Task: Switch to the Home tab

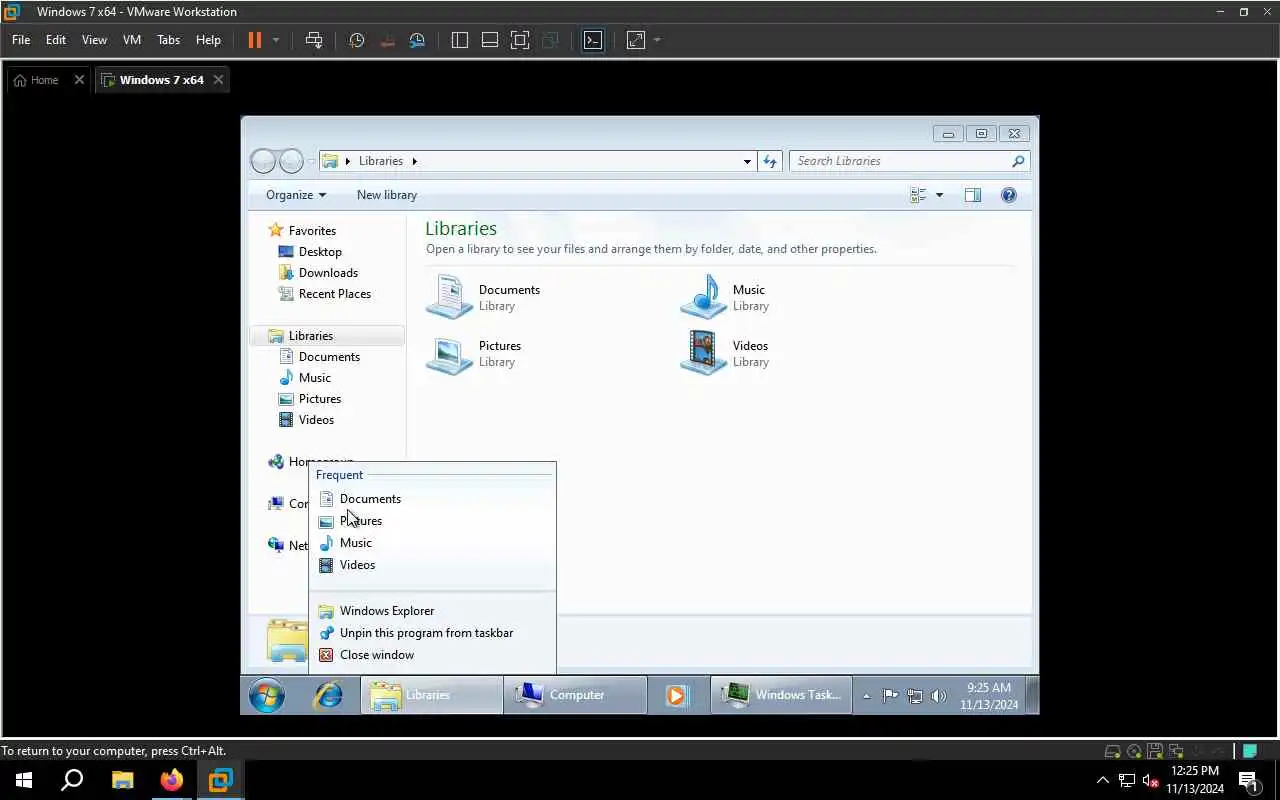Action: point(37,80)
